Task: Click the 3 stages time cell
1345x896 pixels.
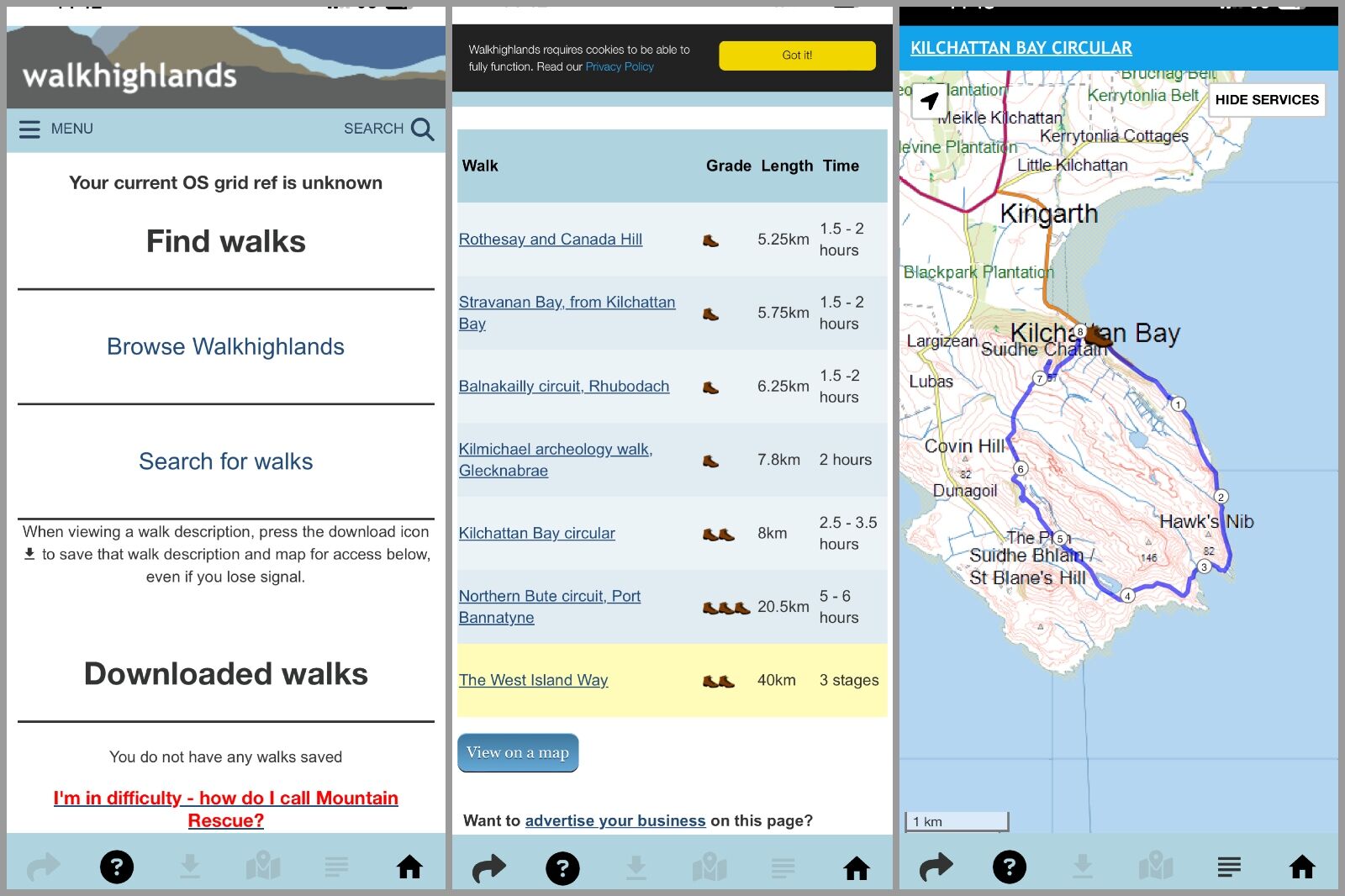Action: (x=849, y=680)
